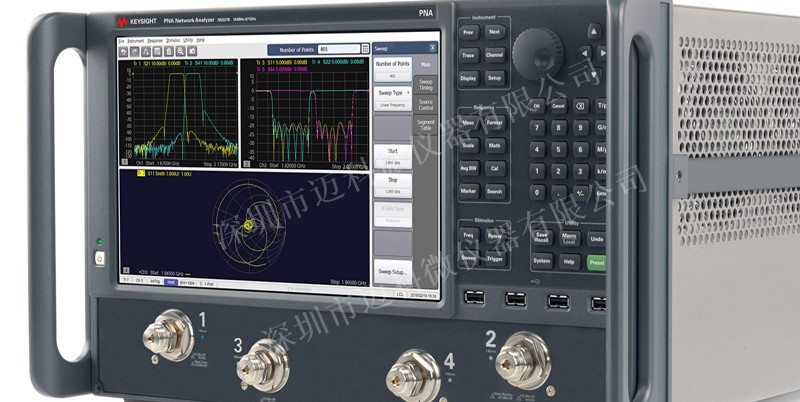
Task: Hit the Marker hardkey
Action: pyautogui.click(x=468, y=191)
